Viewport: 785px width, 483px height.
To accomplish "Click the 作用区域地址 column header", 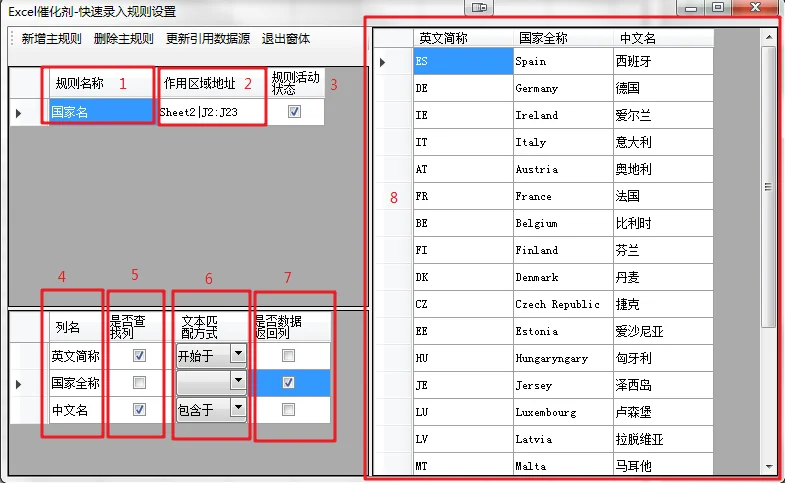I will tap(211, 83).
